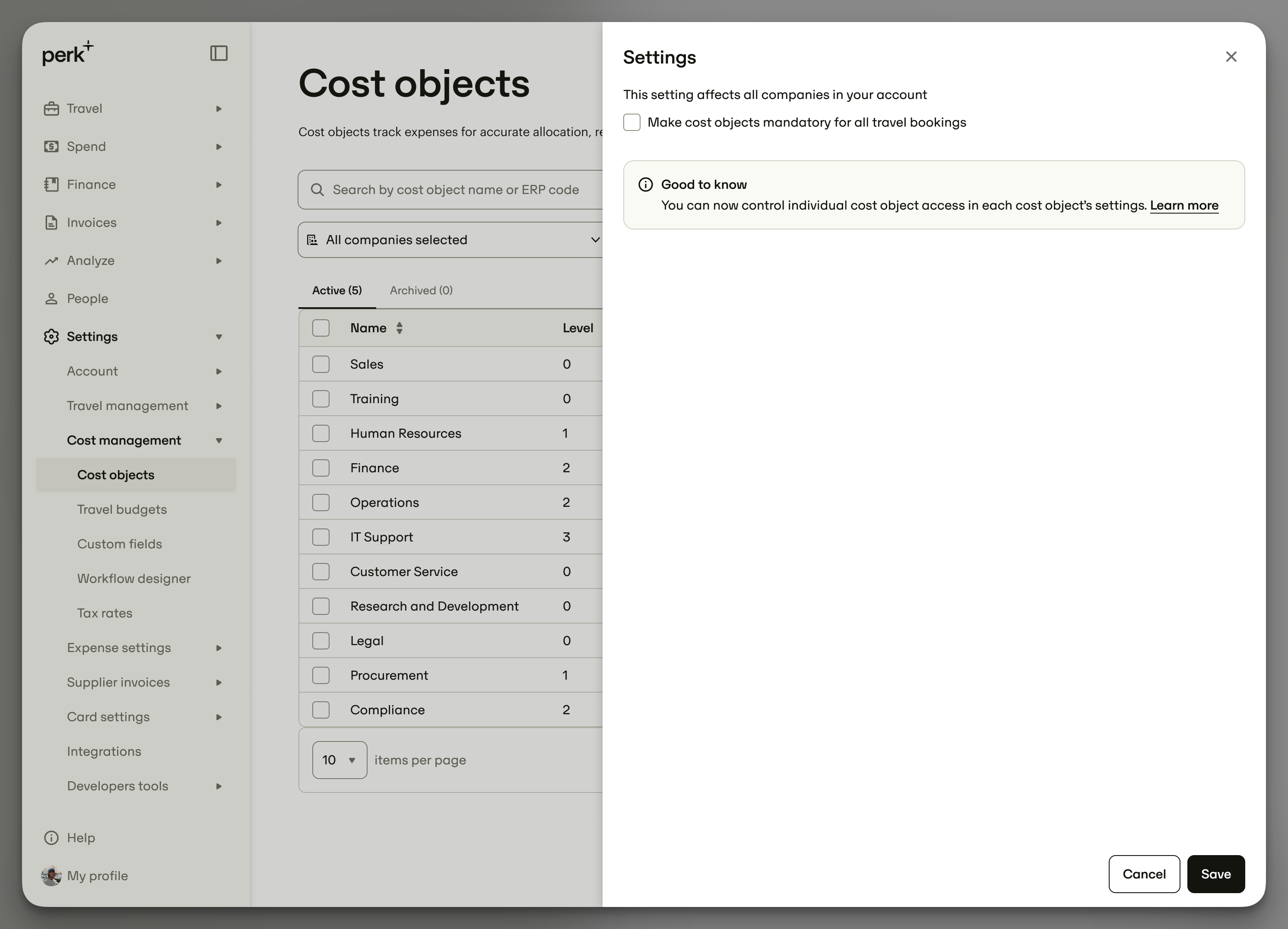
Task: Open the My profile link
Action: pos(98,876)
